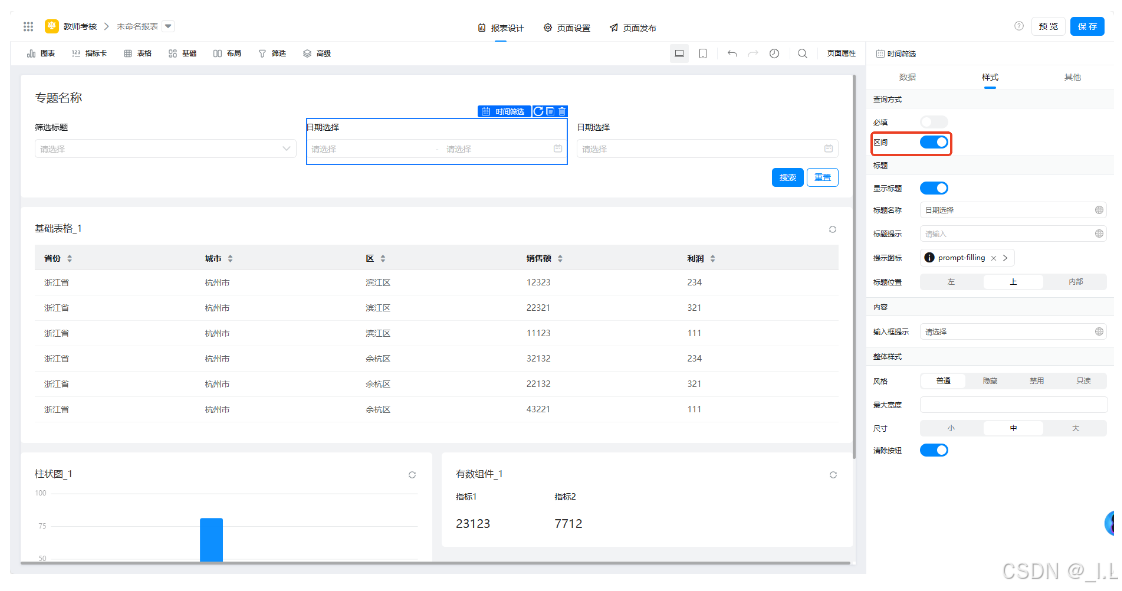Click globe icon in 输入框提示 field

tap(1098, 331)
